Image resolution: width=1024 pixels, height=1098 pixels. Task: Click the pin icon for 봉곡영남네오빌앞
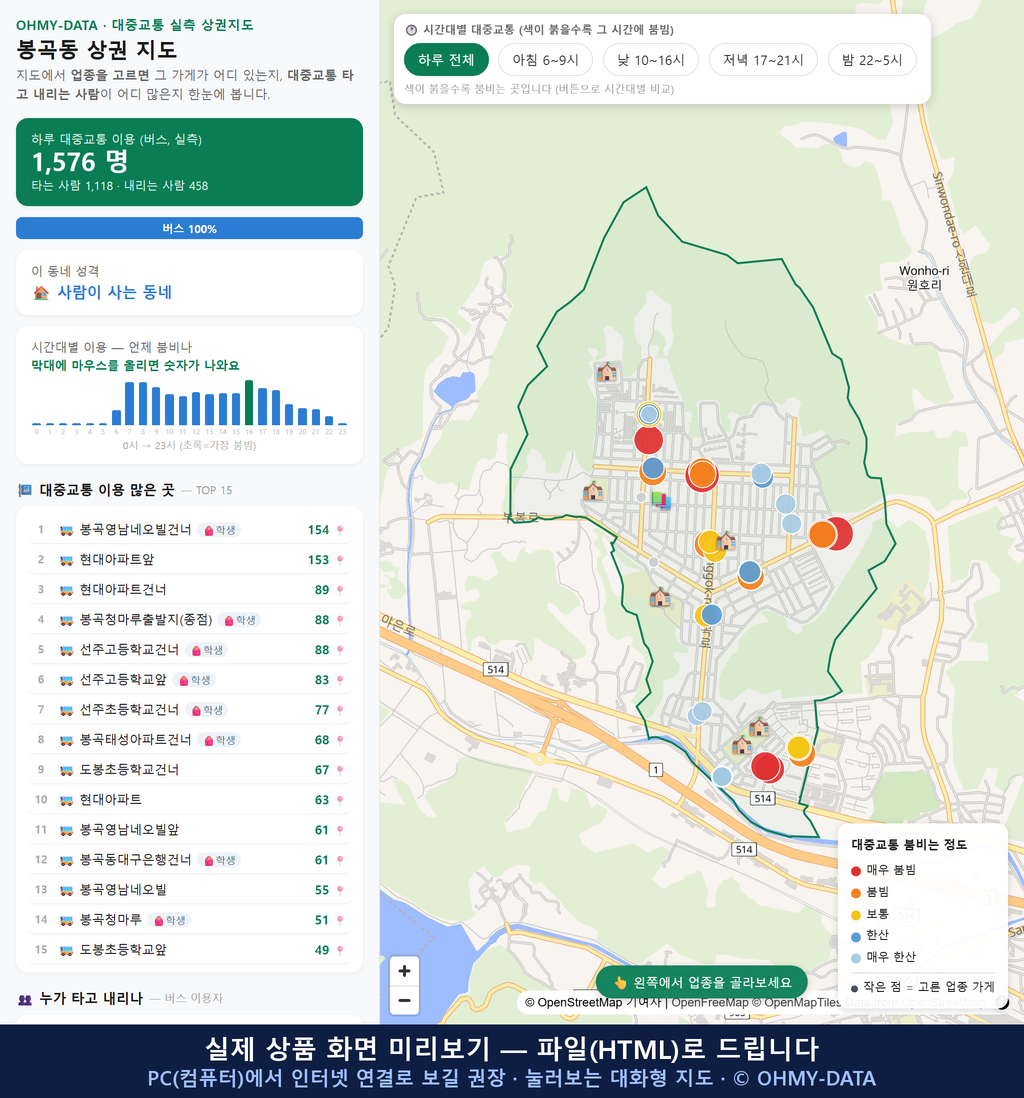click(x=340, y=831)
